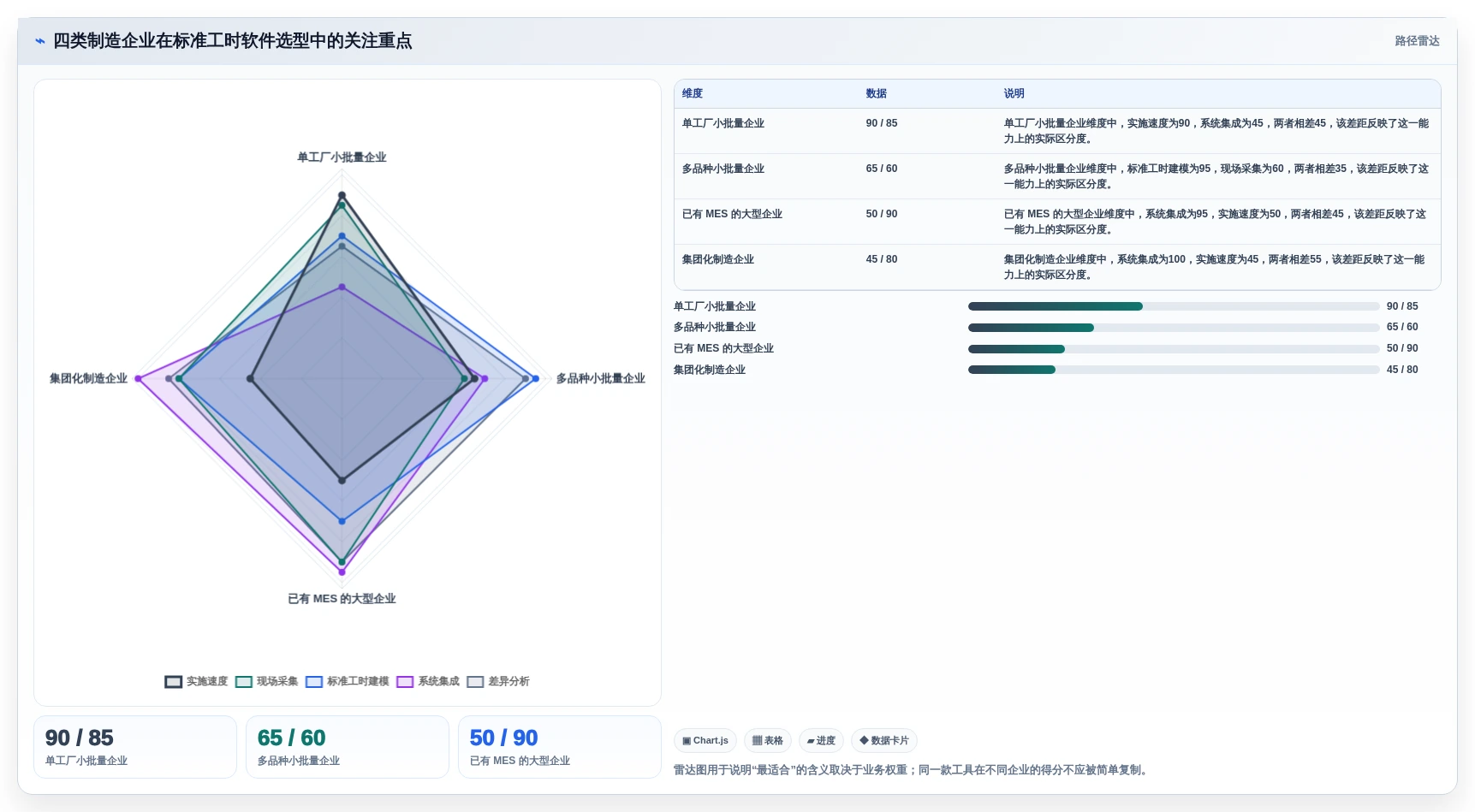
Task: Click the purple point on the 集团化制造企业 axis
Action: [x=139, y=378]
